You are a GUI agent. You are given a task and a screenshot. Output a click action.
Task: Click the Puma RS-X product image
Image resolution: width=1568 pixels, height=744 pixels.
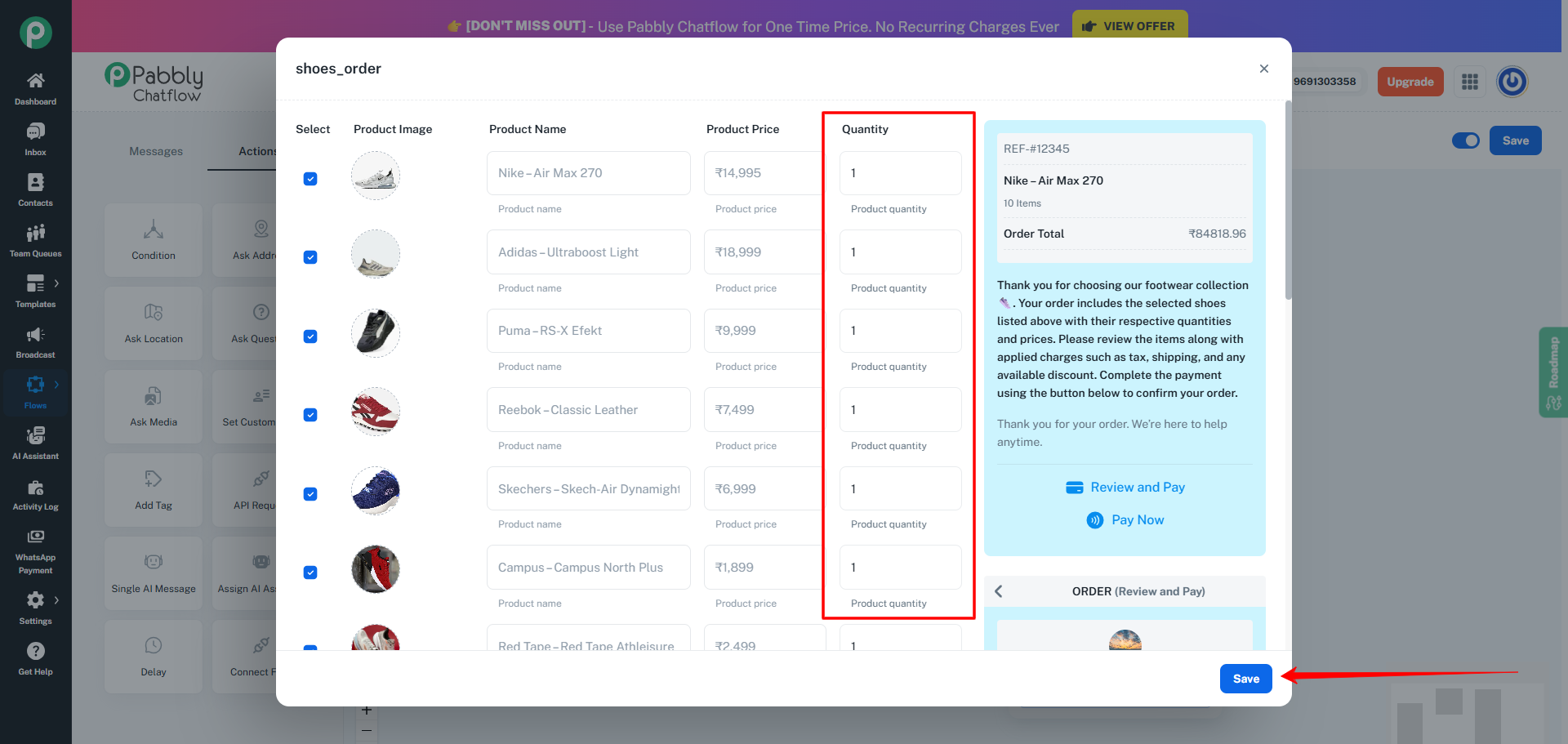pos(376,333)
